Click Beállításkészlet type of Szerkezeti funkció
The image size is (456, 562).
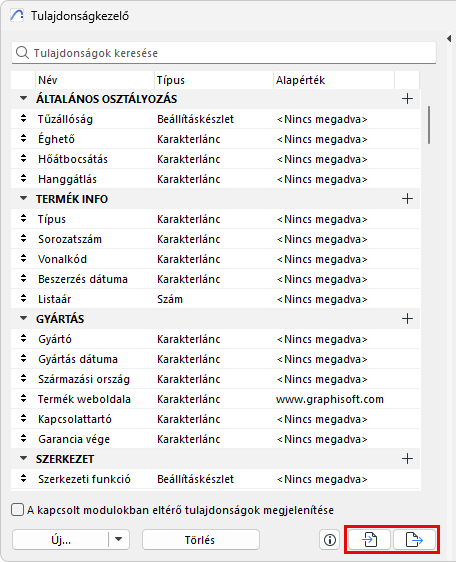tap(195, 479)
